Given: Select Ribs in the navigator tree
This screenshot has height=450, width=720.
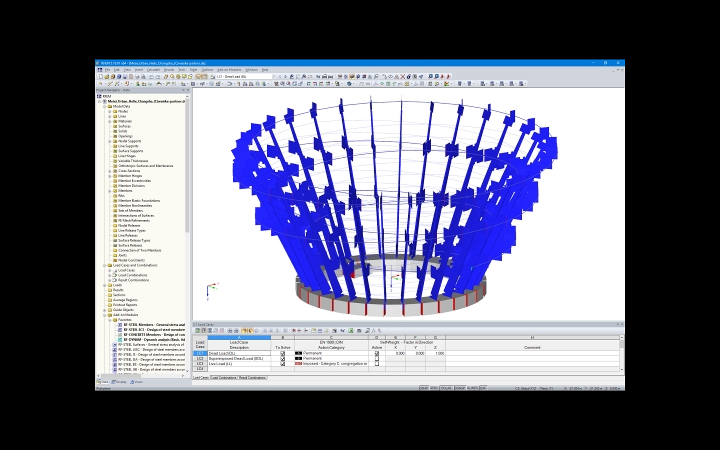Looking at the screenshot, I should pyautogui.click(x=121, y=196).
